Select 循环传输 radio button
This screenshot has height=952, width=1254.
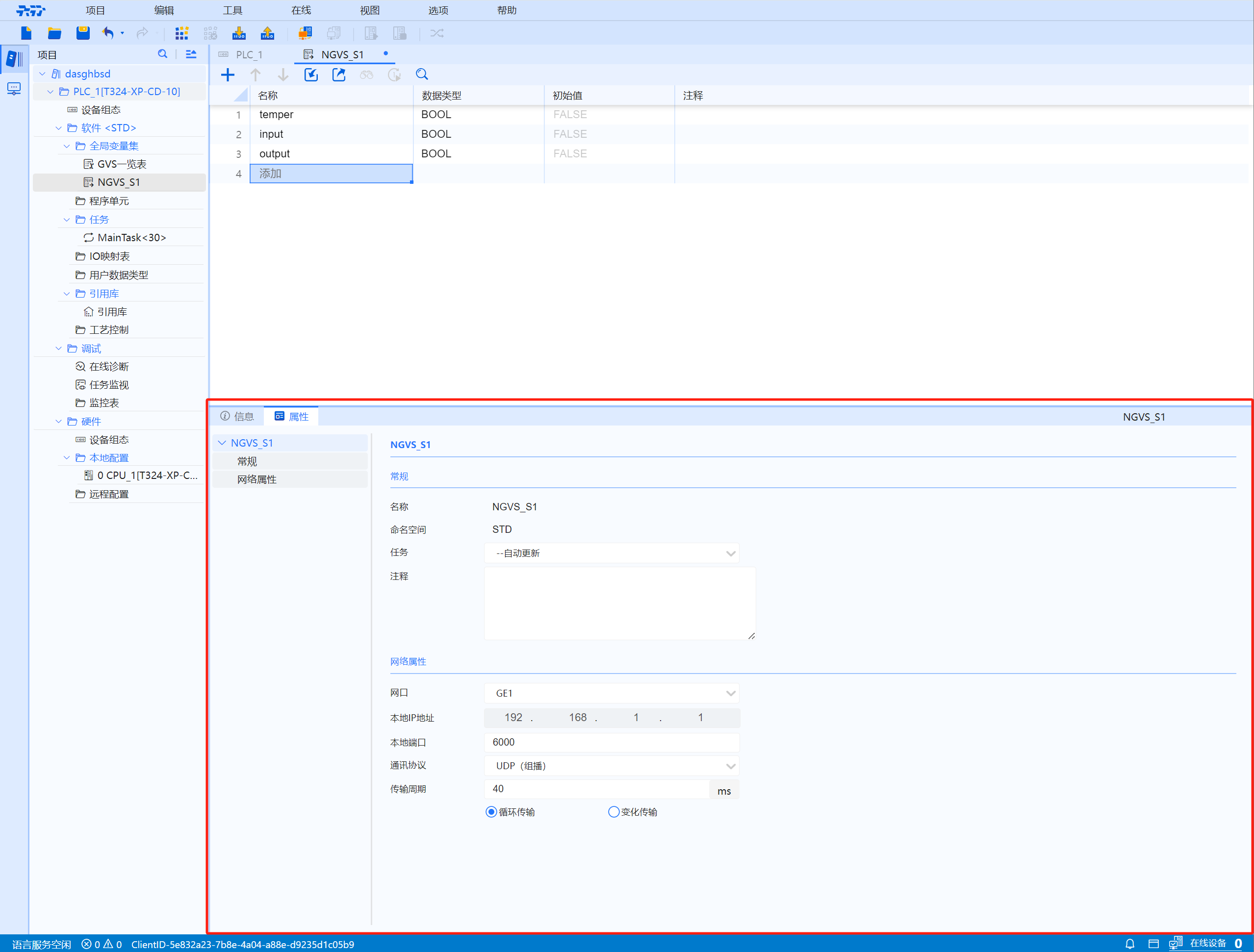pos(491,812)
